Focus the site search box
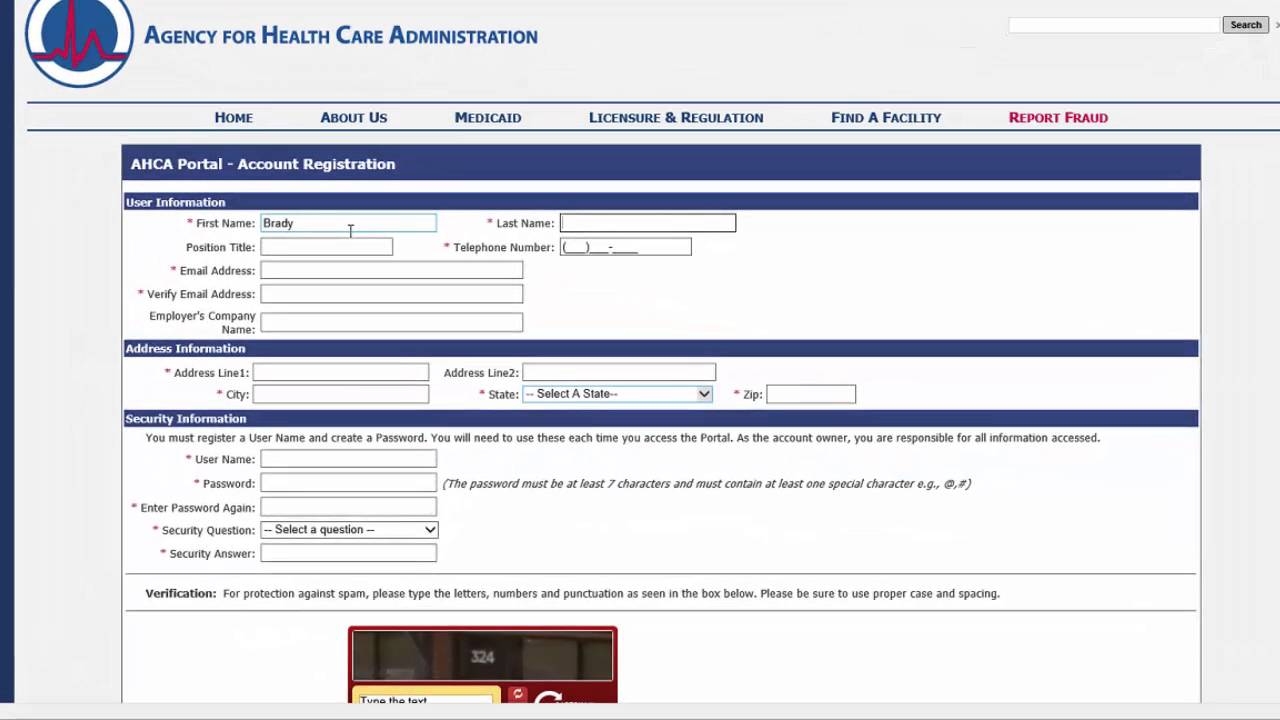The width and height of the screenshot is (1280, 720). [x=1113, y=25]
